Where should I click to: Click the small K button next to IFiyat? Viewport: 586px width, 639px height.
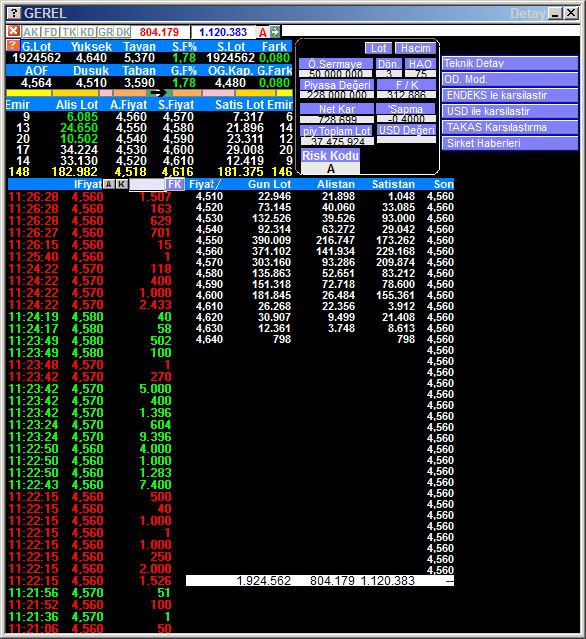pos(121,184)
